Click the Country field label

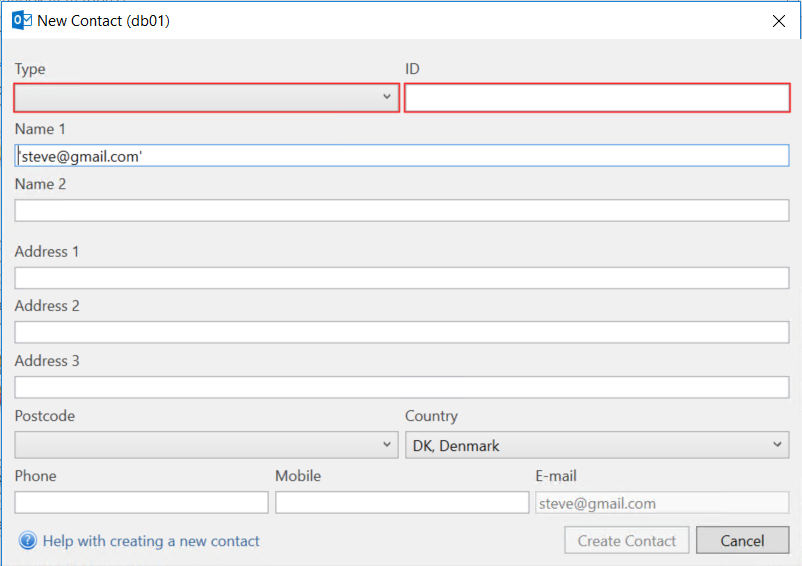[431, 416]
